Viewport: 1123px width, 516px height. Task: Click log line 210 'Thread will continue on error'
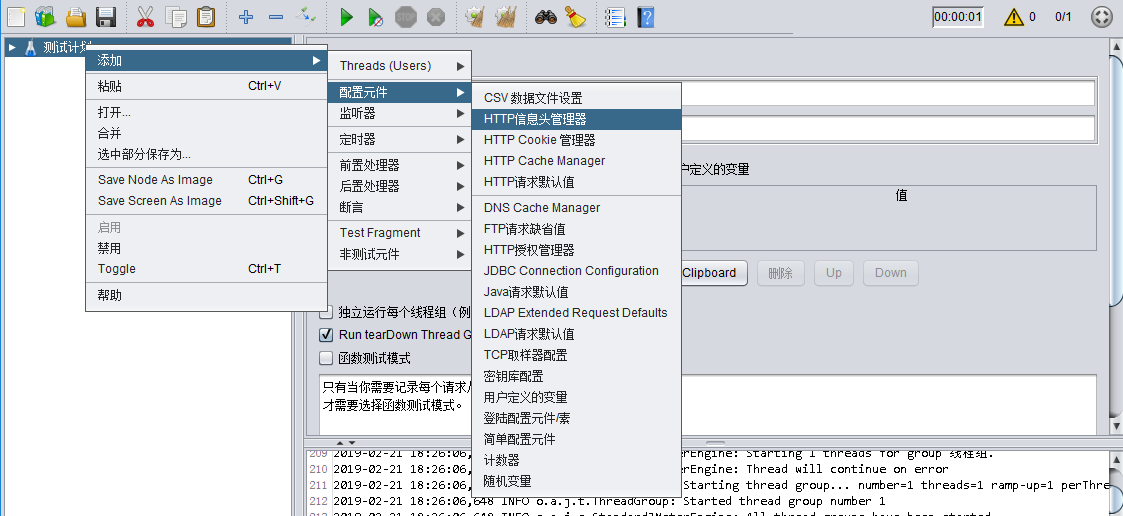coord(847,469)
